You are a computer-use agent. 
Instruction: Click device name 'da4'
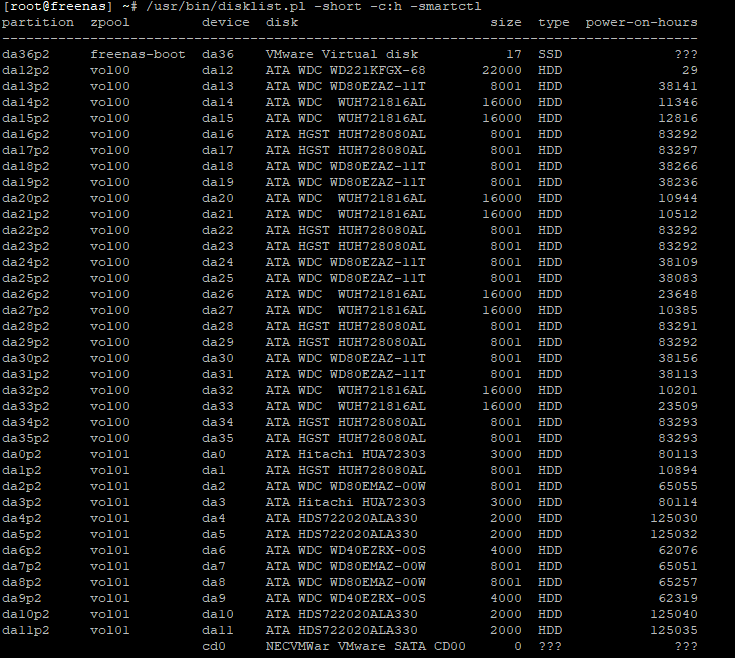[x=214, y=518]
